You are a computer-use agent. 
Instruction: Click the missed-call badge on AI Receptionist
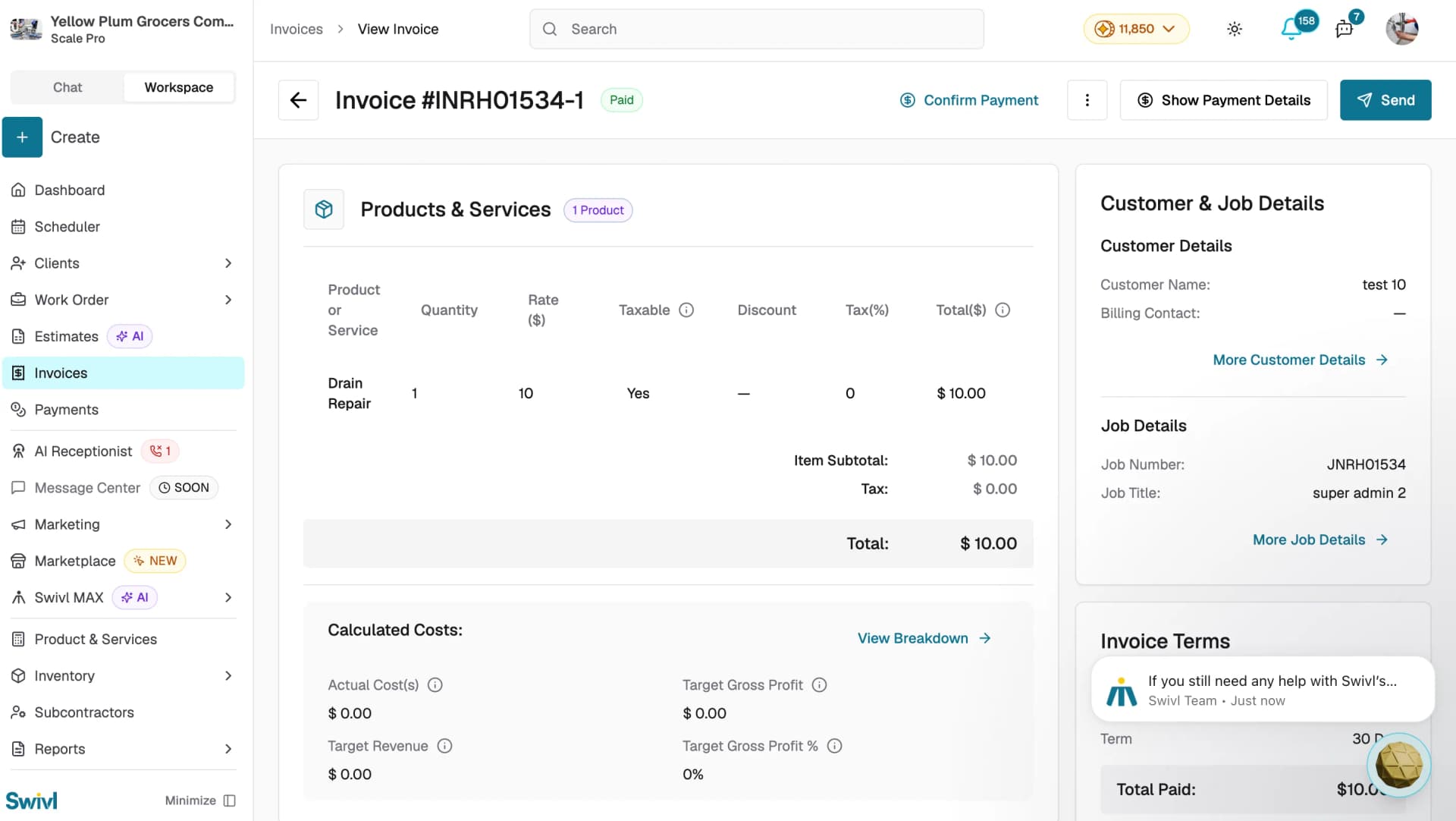point(160,451)
